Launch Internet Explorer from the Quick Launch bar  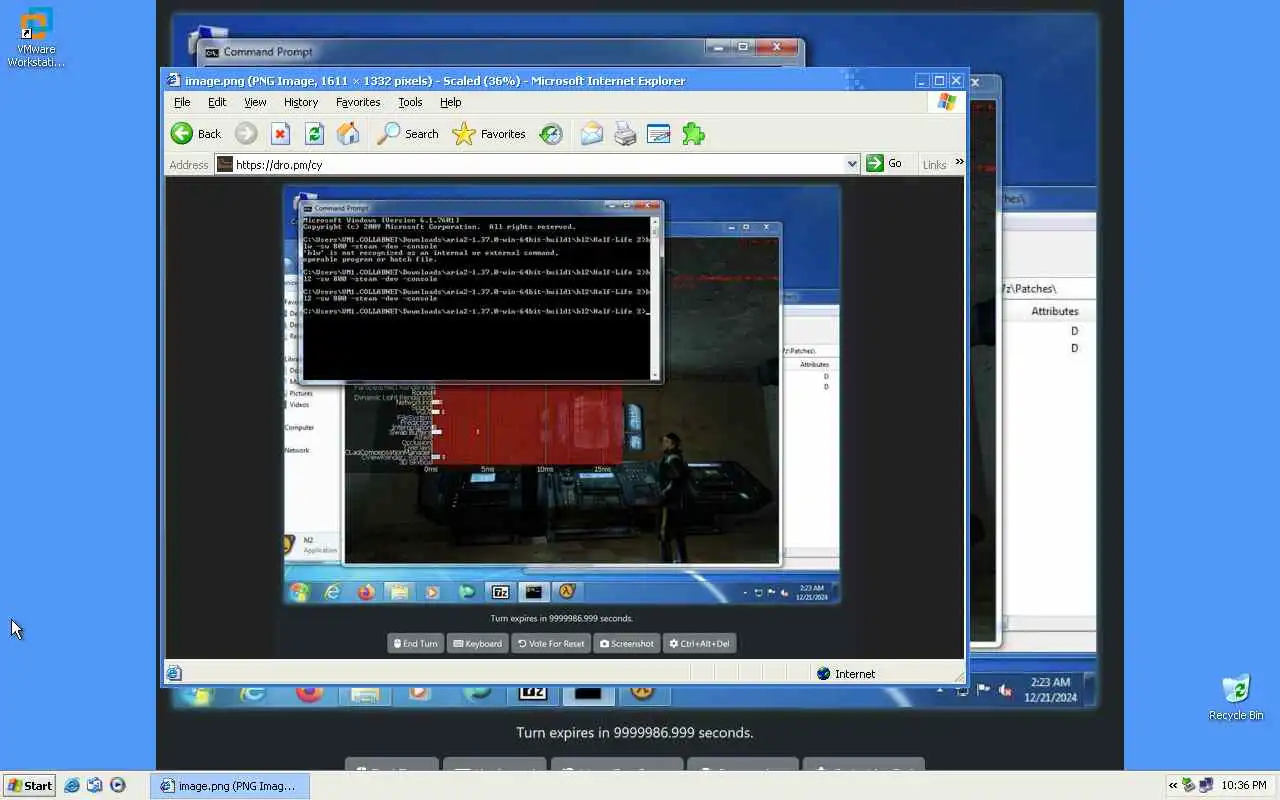72,786
